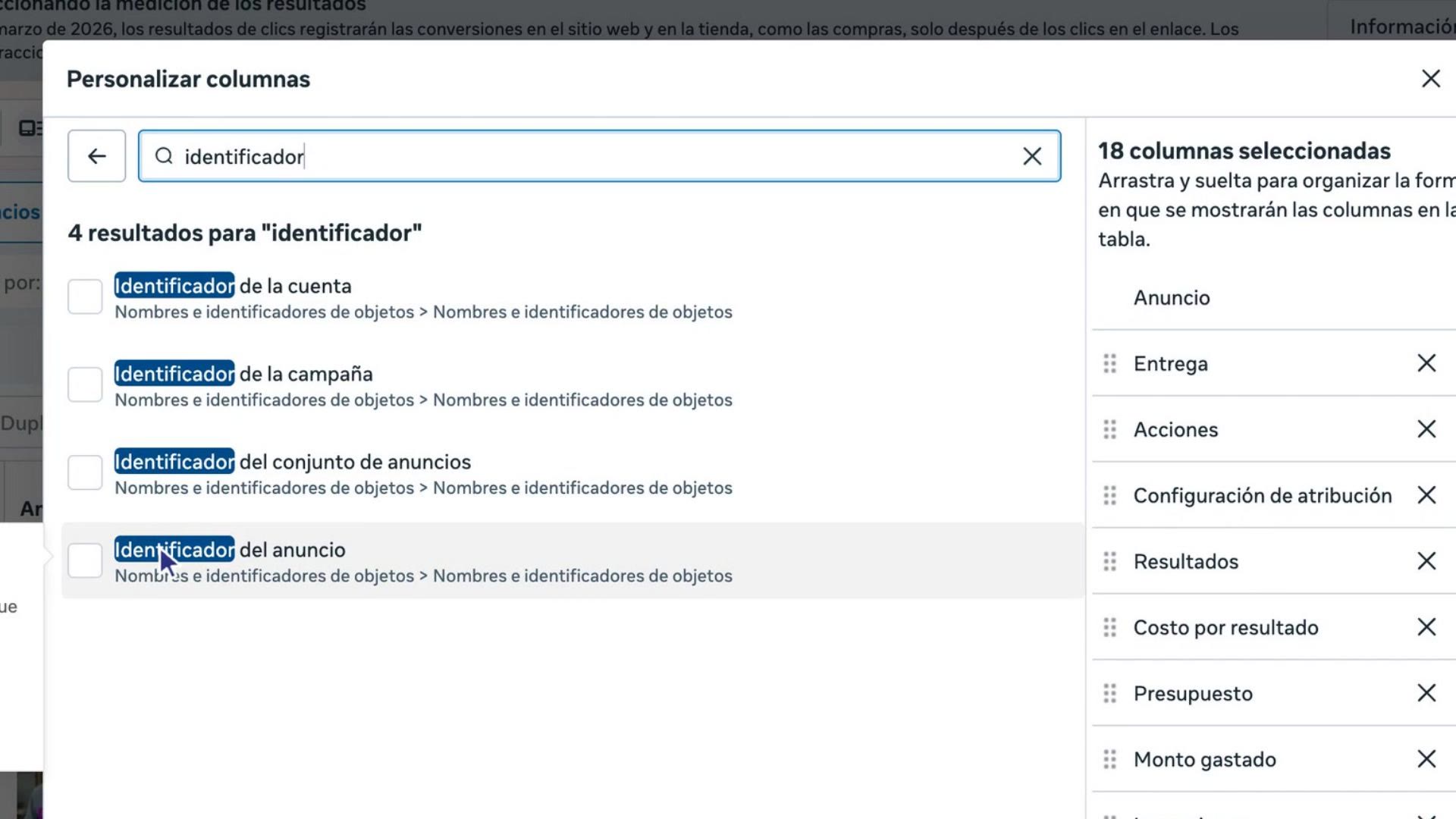Viewport: 1456px width, 819px height.
Task: Check Identificador del conjunto de anuncios
Action: [85, 472]
